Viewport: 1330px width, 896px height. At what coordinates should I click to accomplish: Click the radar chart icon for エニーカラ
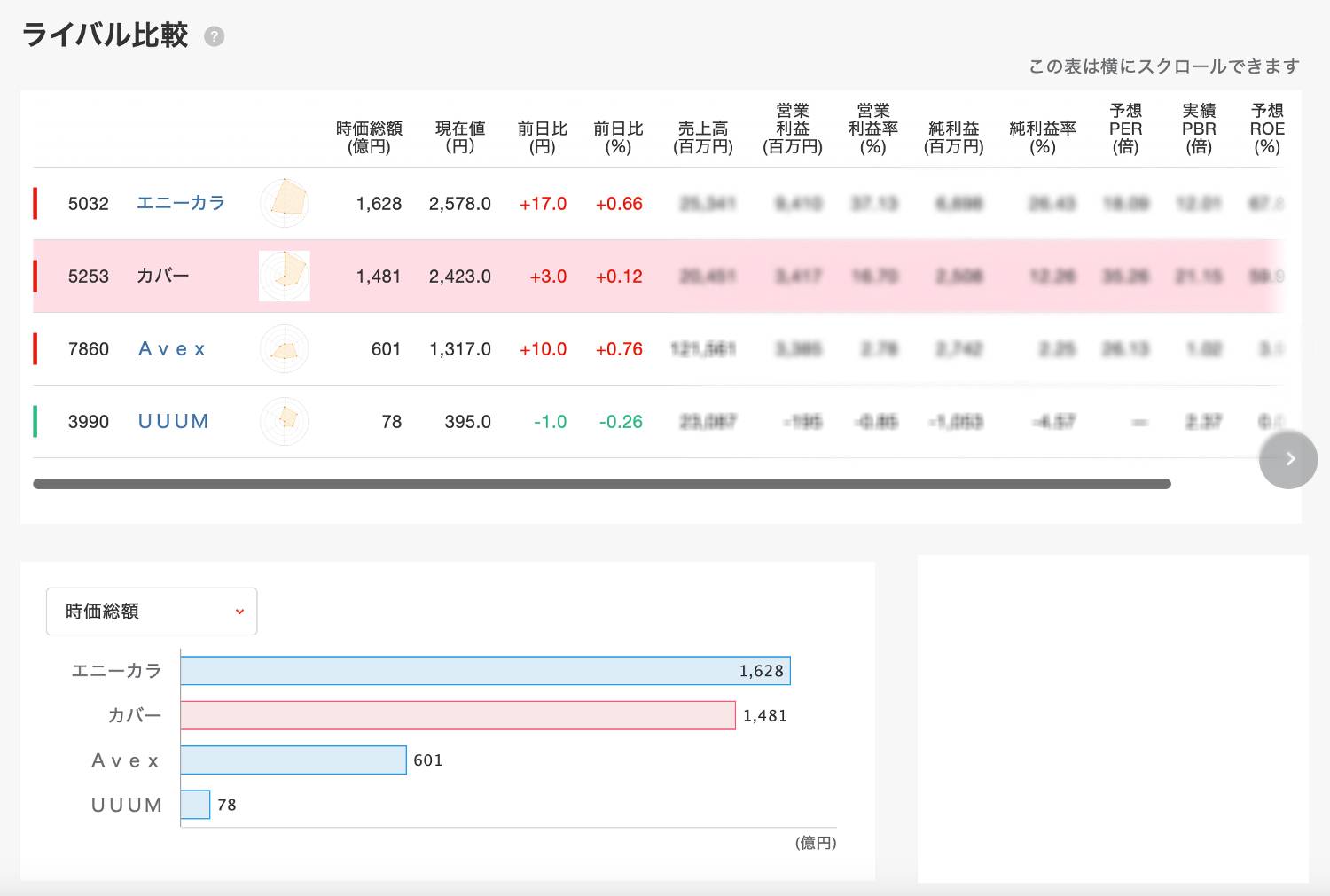[285, 203]
